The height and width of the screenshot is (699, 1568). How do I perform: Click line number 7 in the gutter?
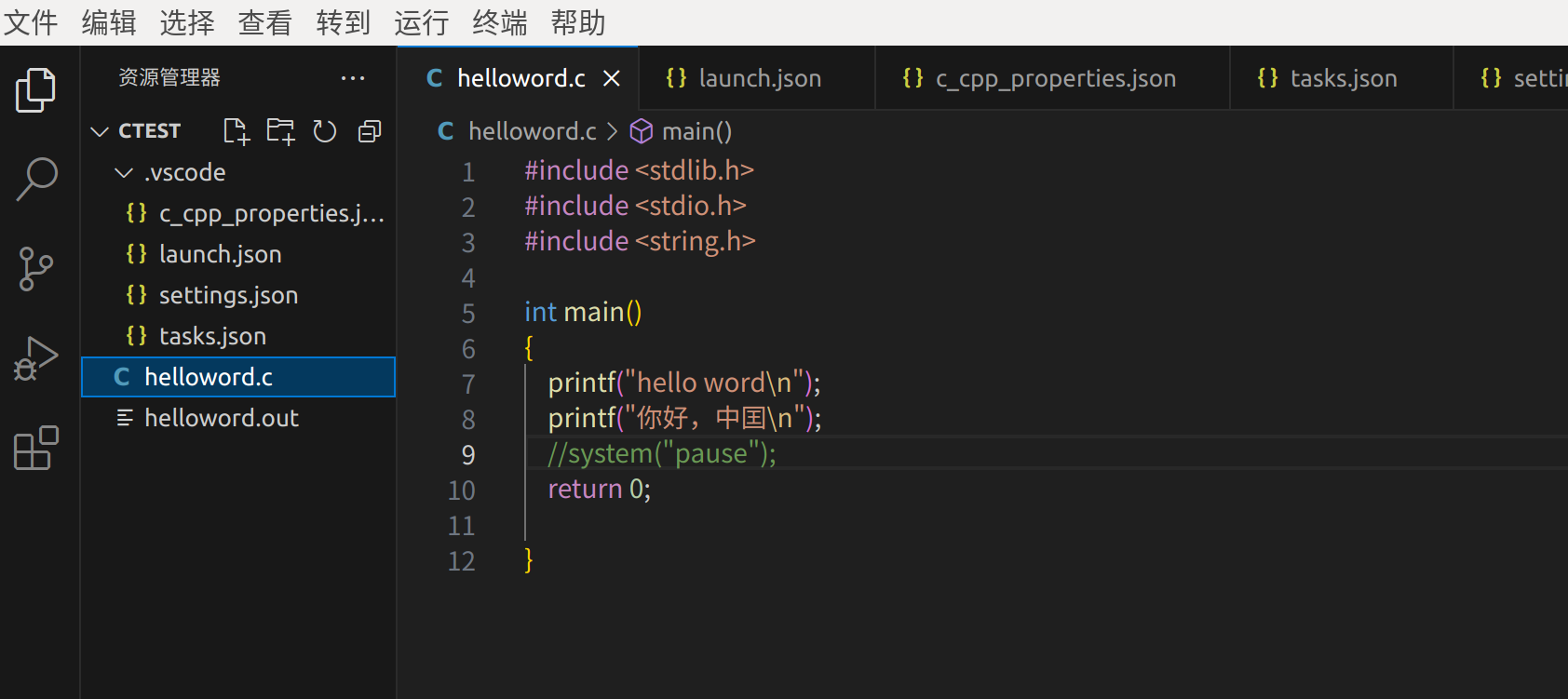[x=468, y=384]
